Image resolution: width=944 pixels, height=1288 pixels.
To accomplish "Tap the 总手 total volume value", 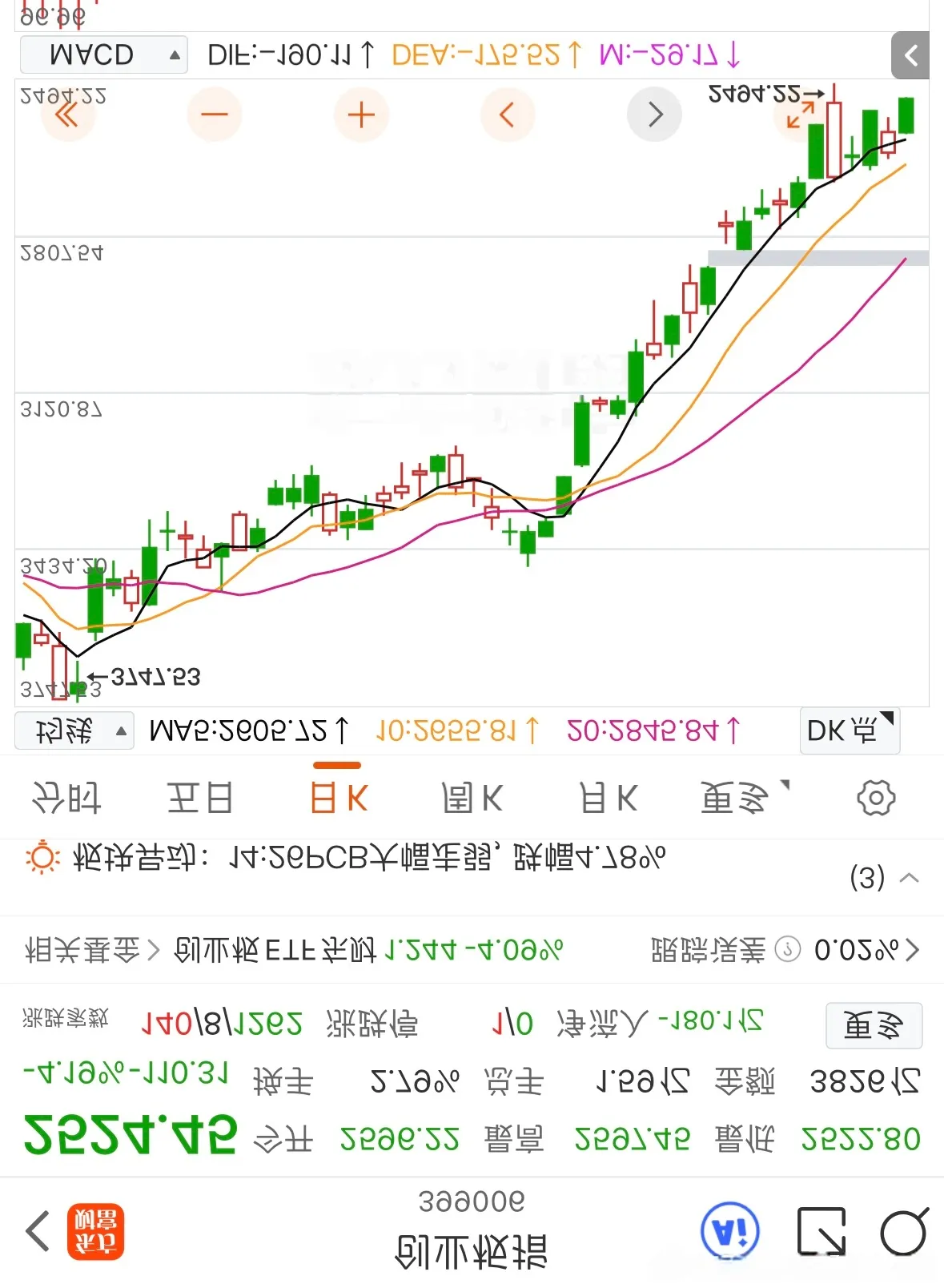I will (643, 1082).
